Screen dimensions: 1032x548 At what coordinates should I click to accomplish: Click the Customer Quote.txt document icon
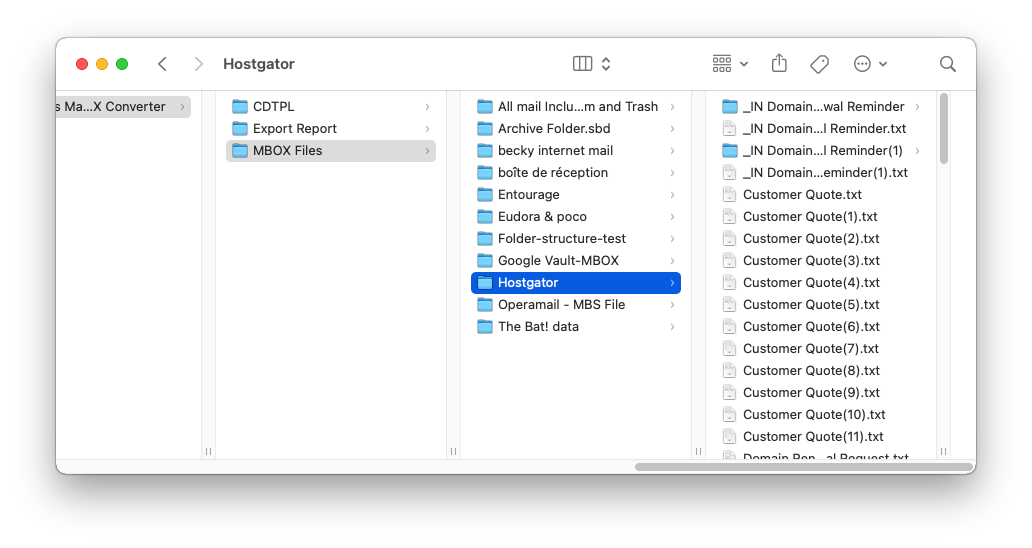click(x=729, y=194)
